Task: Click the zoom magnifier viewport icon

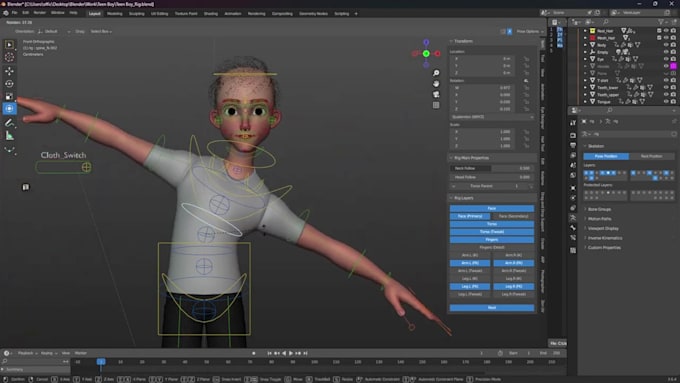Action: (436, 73)
